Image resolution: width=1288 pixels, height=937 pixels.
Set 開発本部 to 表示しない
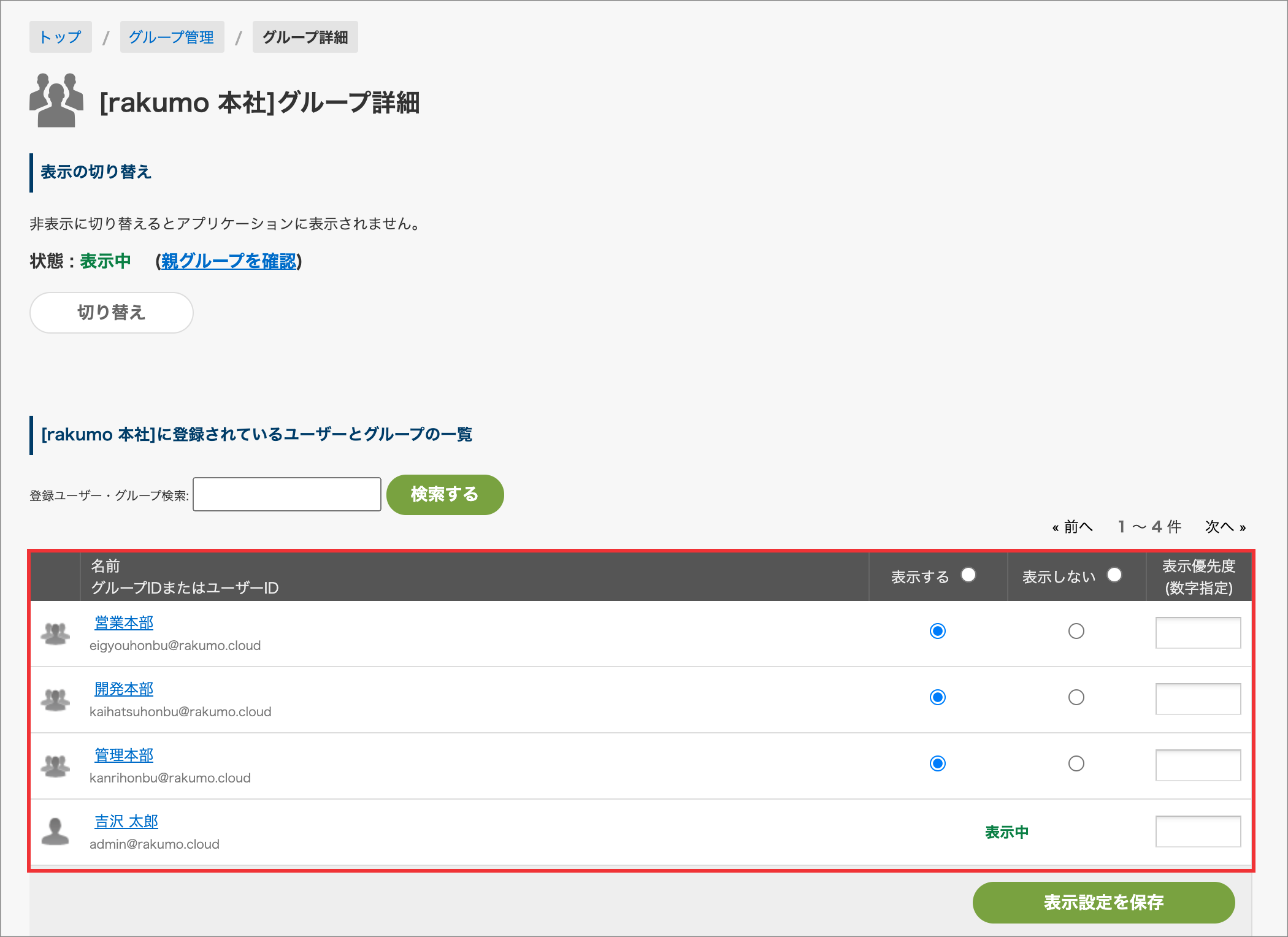tap(1076, 697)
